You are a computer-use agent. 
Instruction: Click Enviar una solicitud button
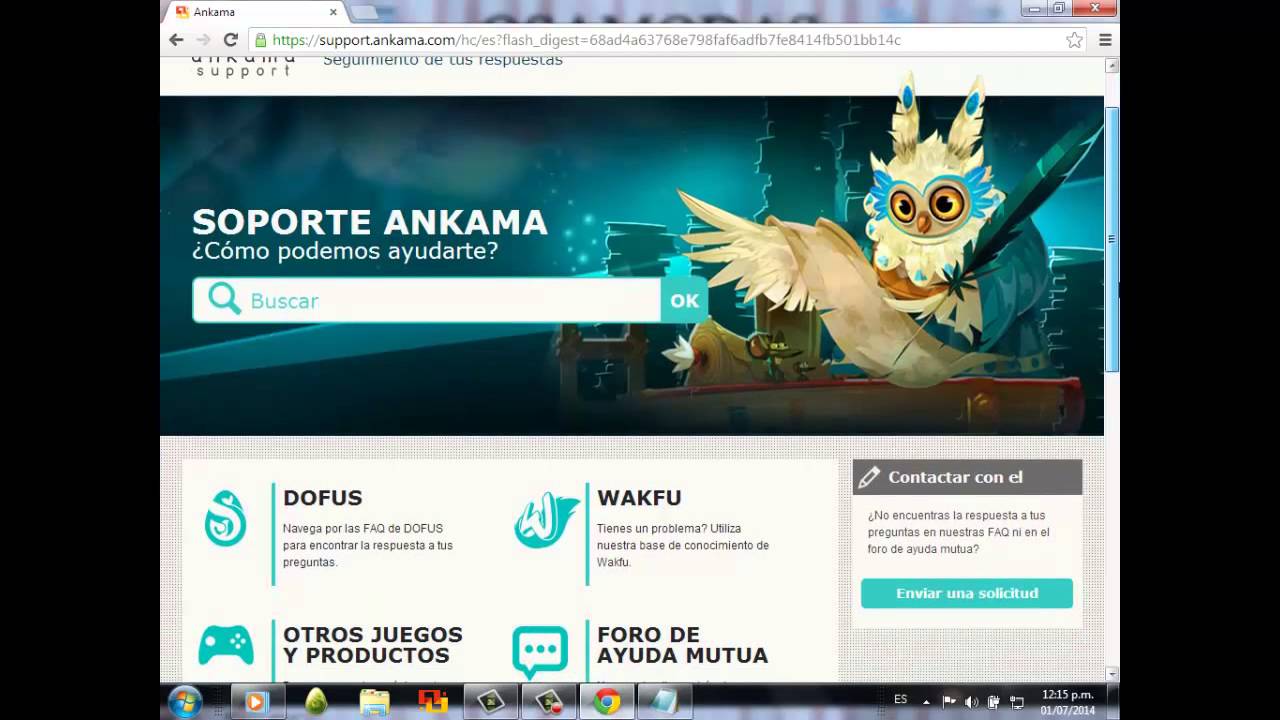[967, 593]
